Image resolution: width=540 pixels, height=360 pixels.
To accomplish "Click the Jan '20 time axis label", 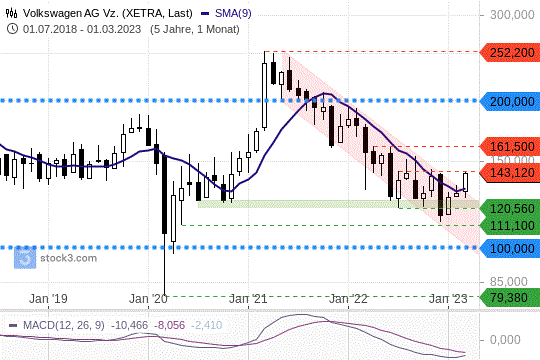I will point(148,299).
